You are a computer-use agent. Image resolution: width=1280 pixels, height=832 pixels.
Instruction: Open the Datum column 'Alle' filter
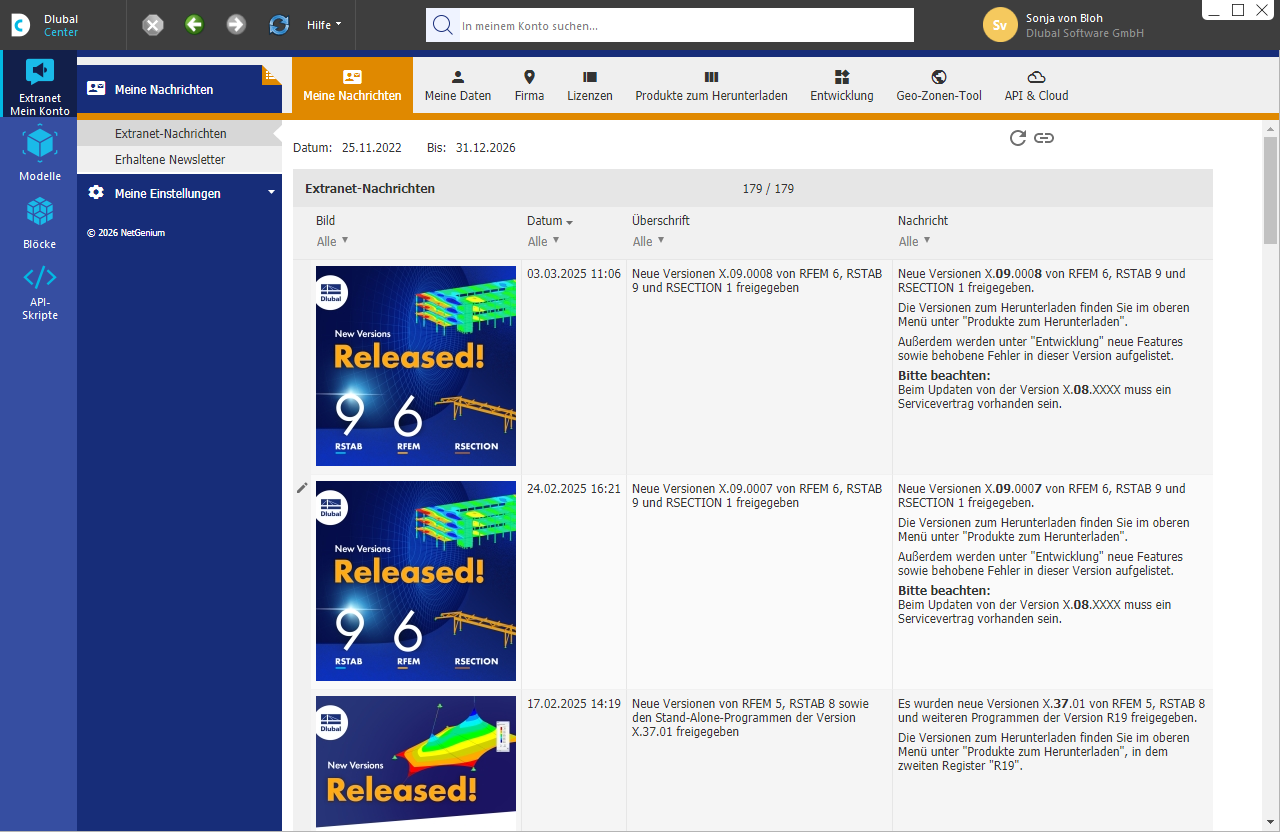pos(544,241)
